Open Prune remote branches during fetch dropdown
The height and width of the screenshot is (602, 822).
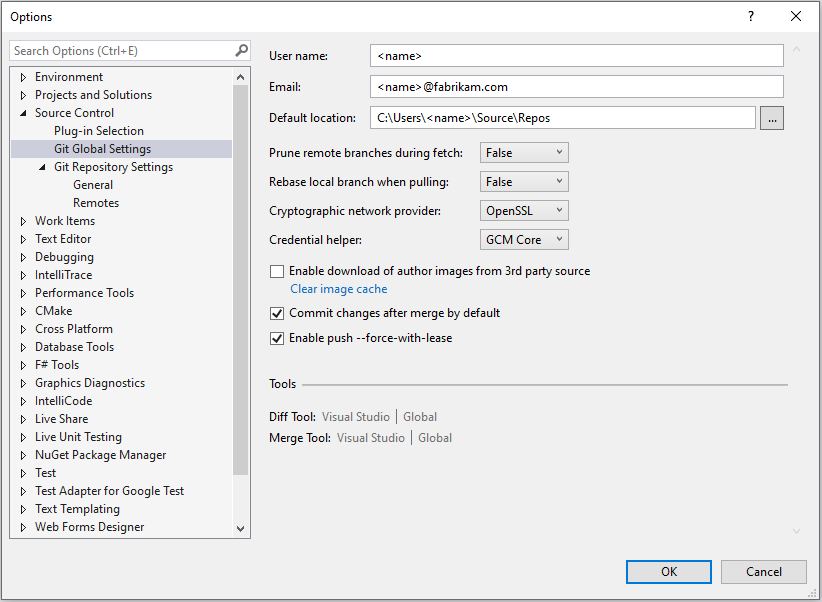click(x=524, y=153)
